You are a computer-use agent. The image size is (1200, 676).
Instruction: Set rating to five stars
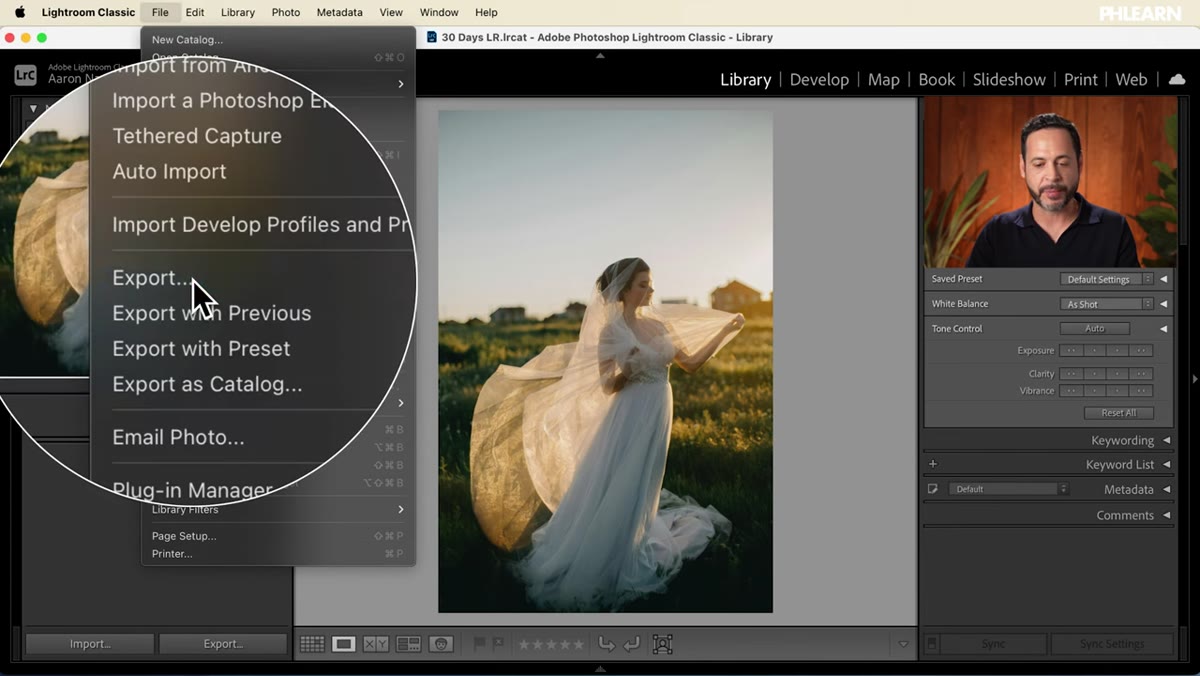click(578, 644)
